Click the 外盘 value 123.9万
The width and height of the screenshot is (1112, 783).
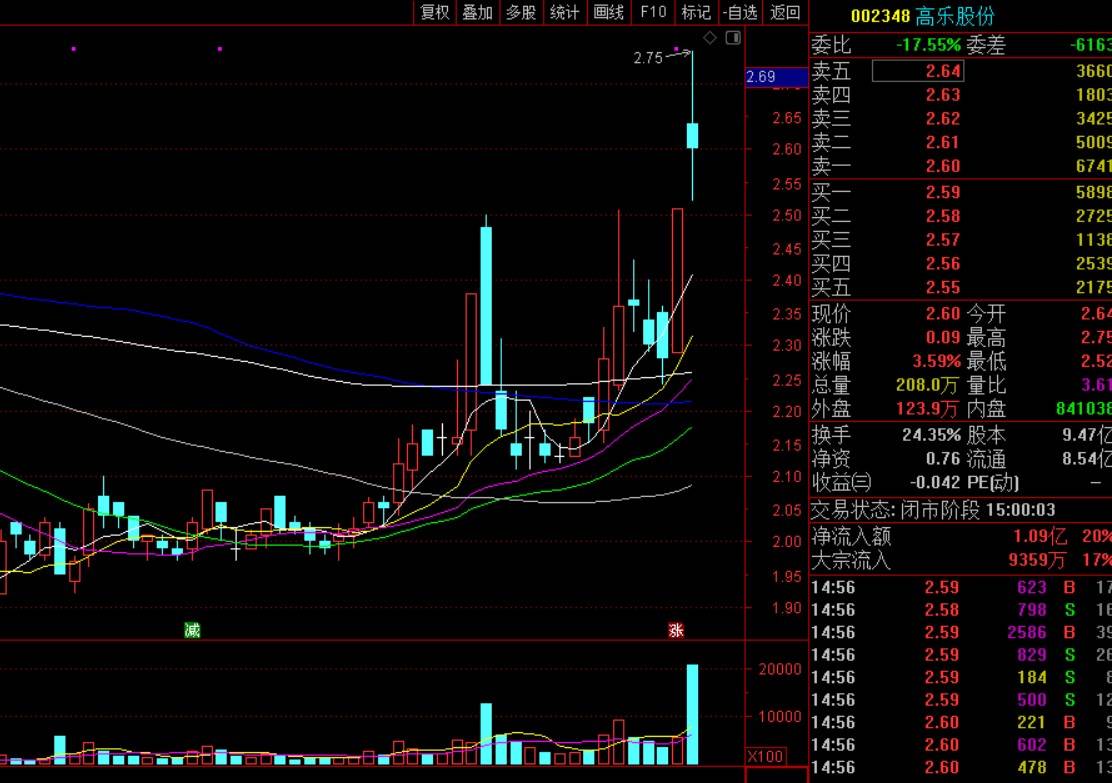(927, 409)
